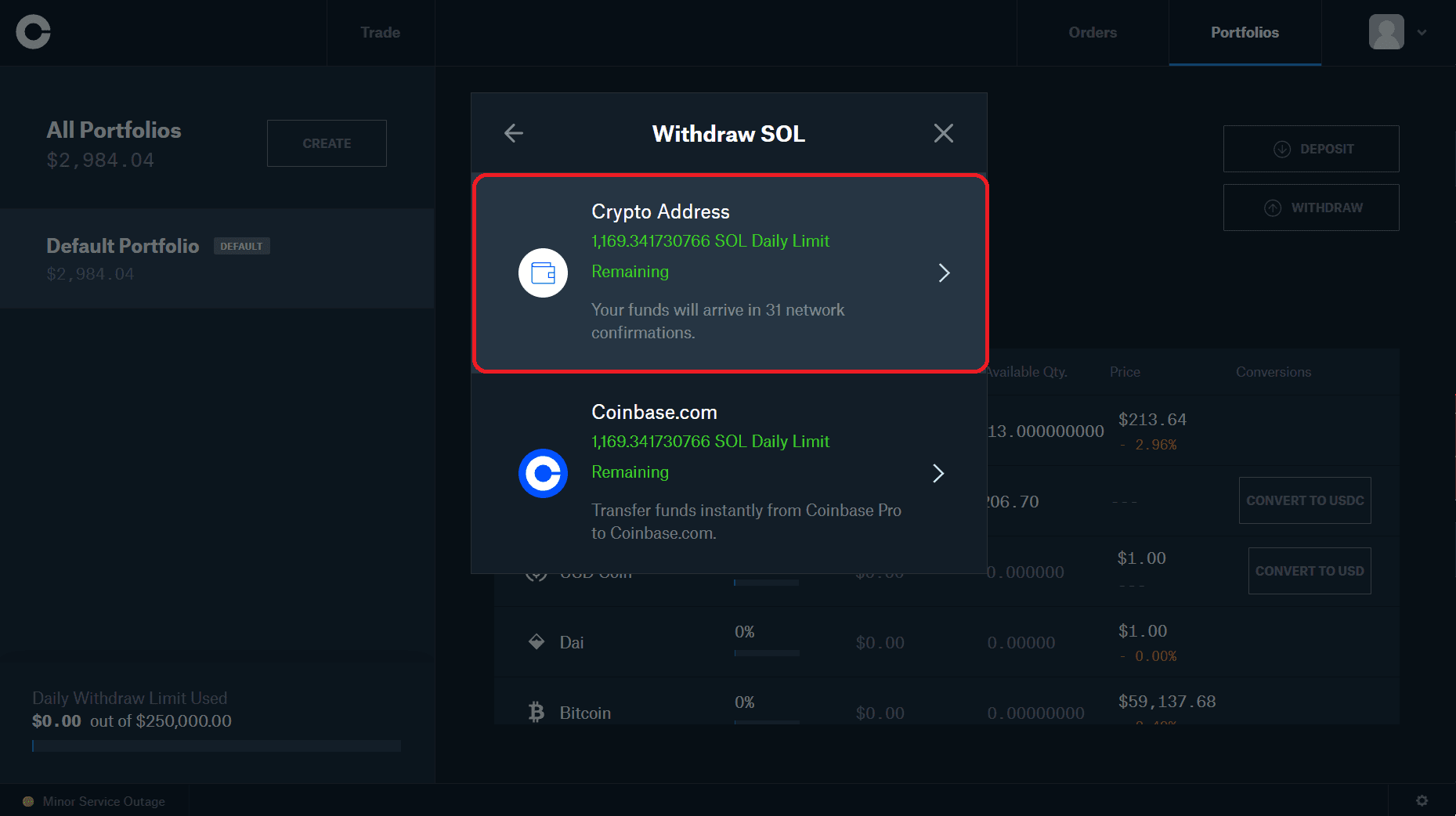Expand the account dropdown arrow
The width and height of the screenshot is (1456, 816).
(x=1422, y=32)
